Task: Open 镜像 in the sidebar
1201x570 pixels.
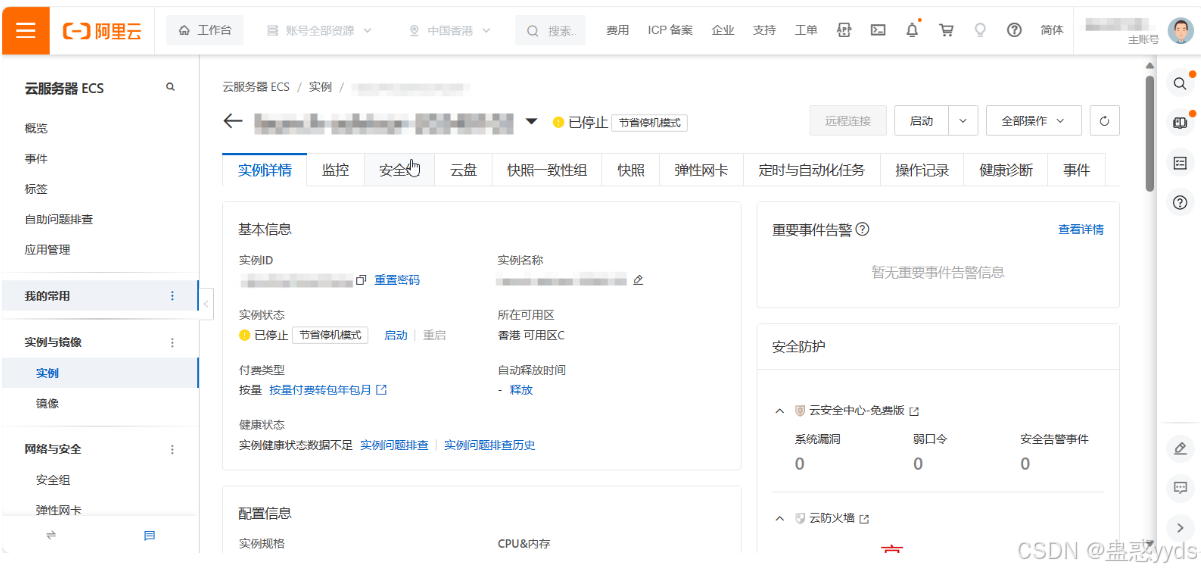Action: click(x=47, y=403)
